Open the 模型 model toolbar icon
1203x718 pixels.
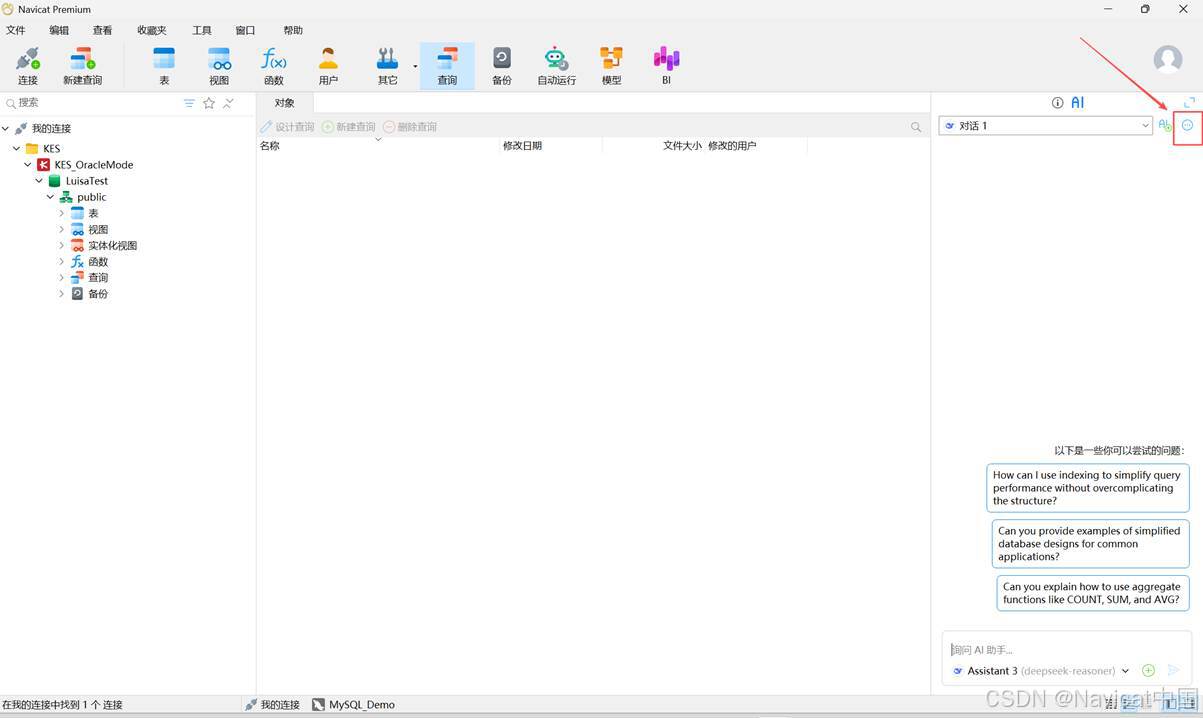(611, 66)
